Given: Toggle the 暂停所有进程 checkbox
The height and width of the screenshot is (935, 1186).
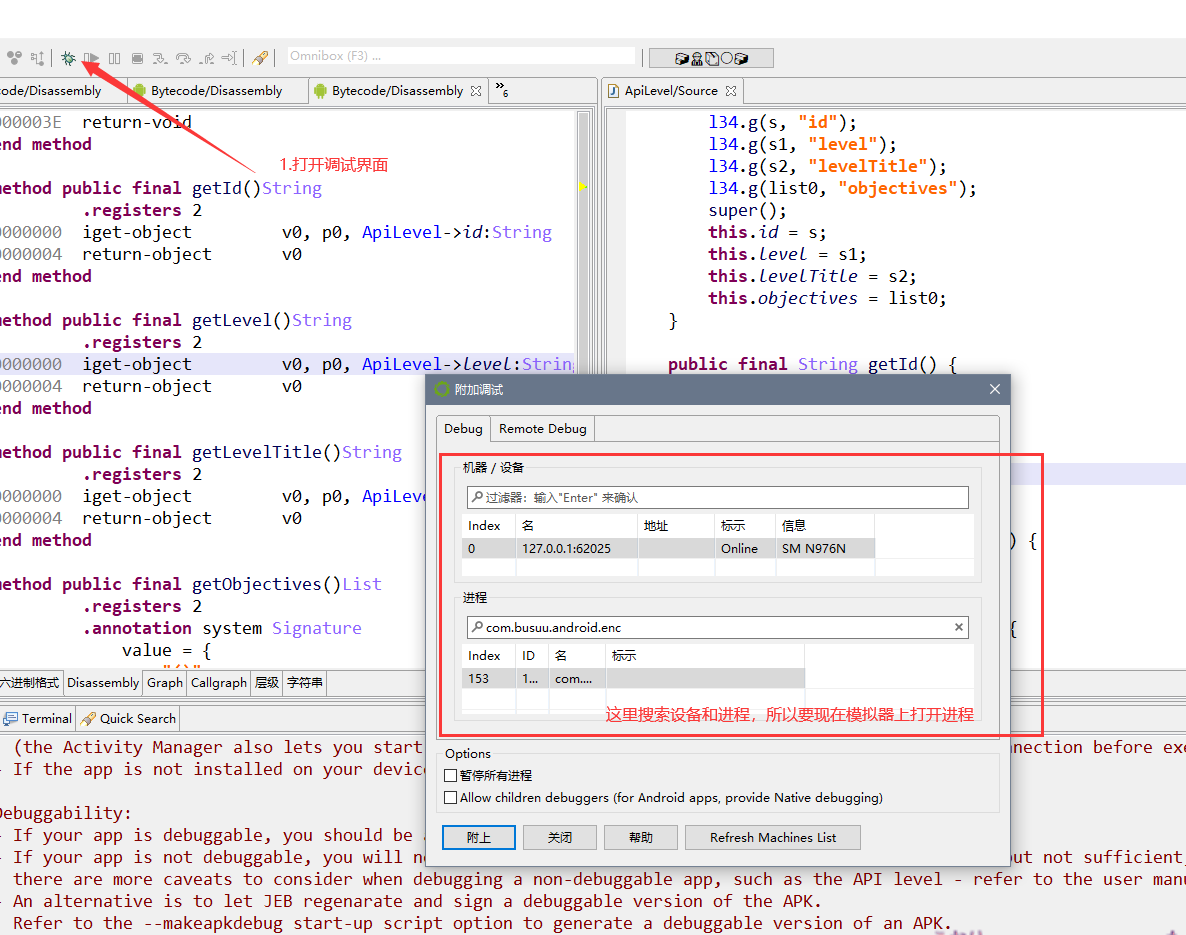Looking at the screenshot, I should click(451, 775).
